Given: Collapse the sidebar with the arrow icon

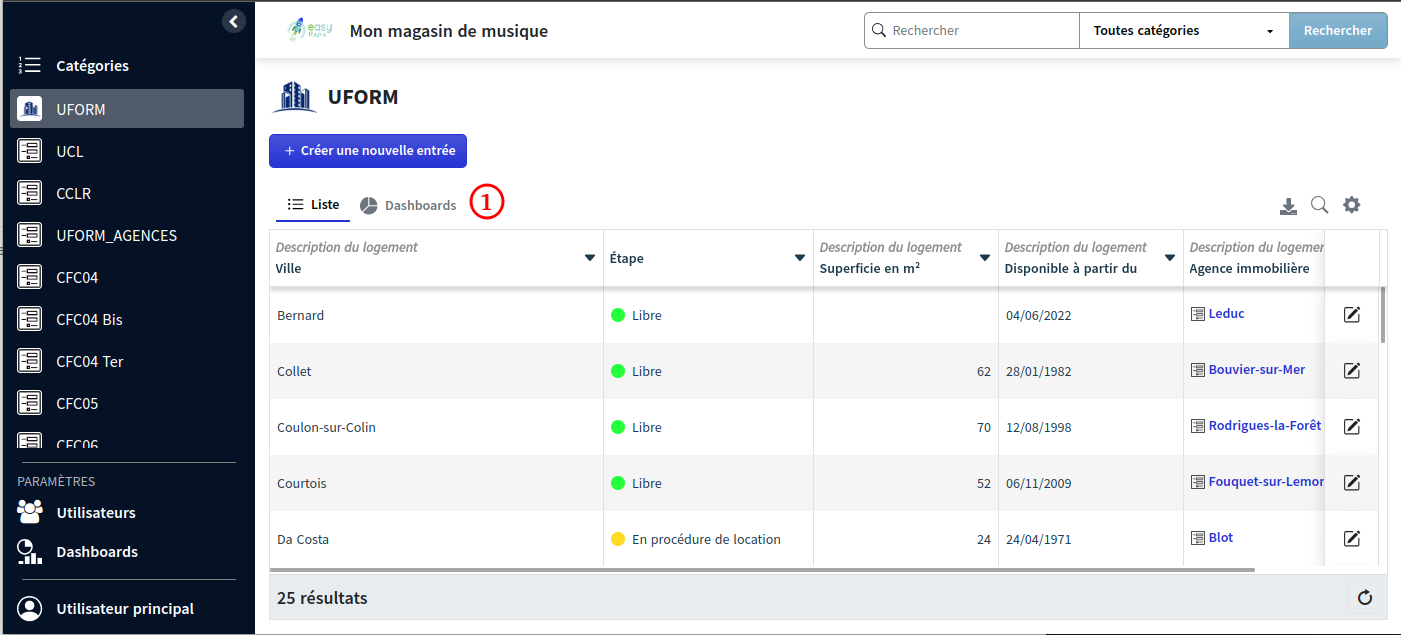Looking at the screenshot, I should 233,20.
